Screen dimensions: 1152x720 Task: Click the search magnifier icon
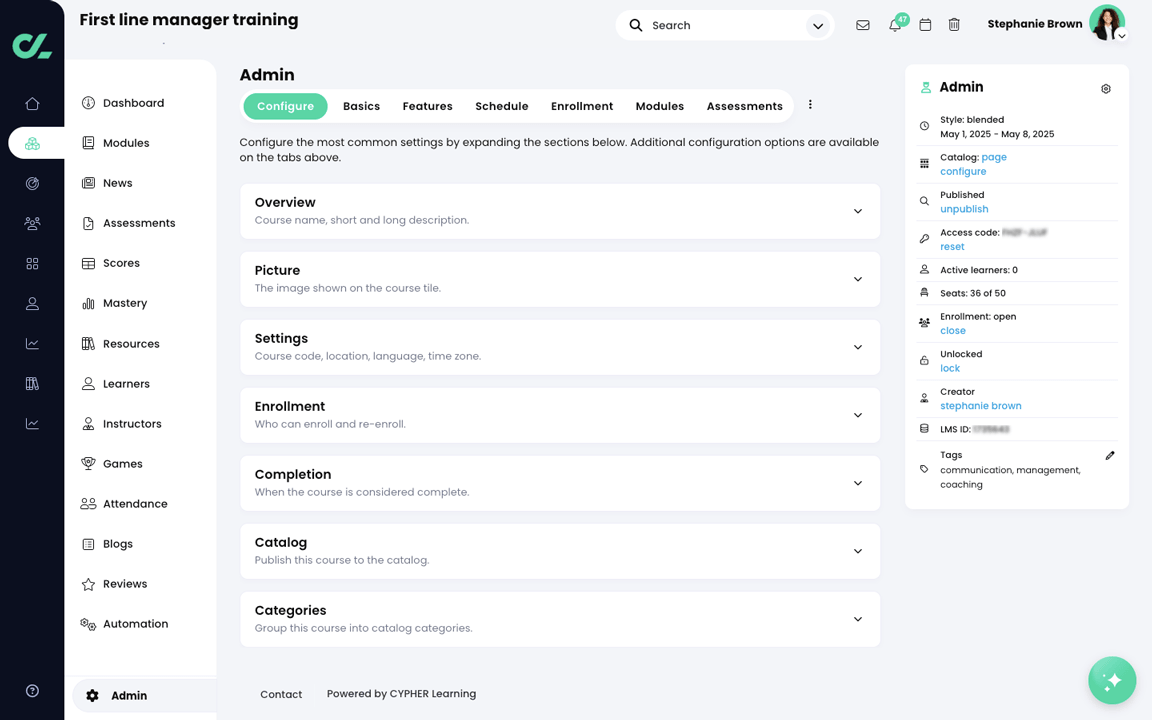pyautogui.click(x=636, y=25)
